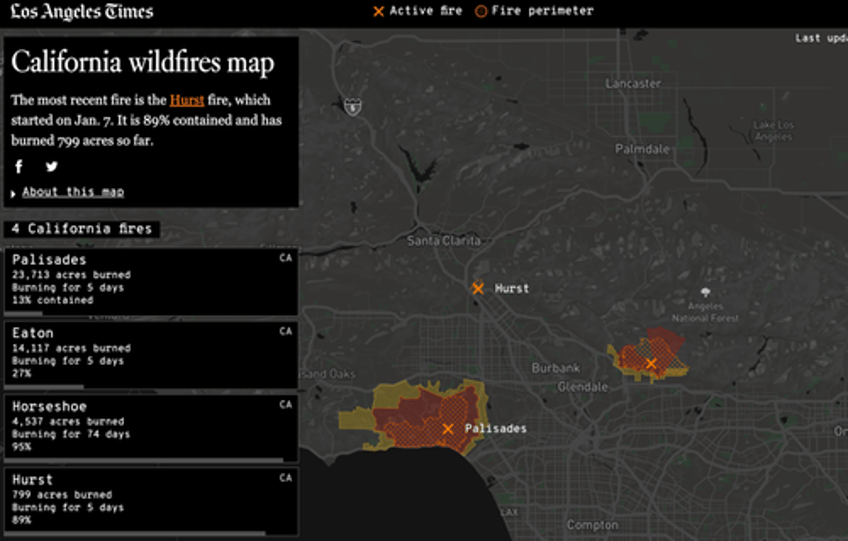Viewport: 848px width, 541px height.
Task: Click Eaton fire X marker near Glendale
Action: click(x=651, y=364)
